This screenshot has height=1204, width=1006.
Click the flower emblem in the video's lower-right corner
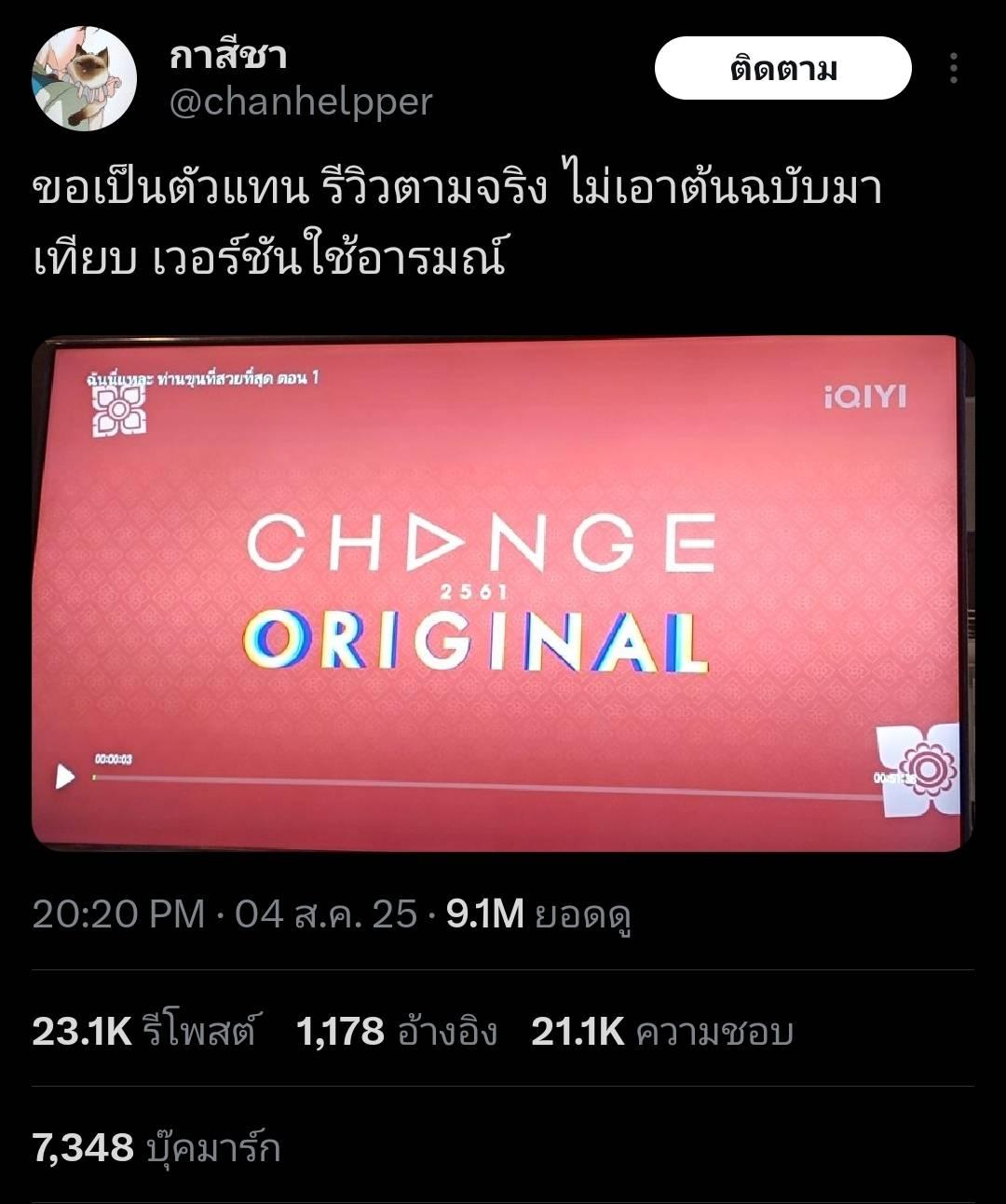(x=918, y=769)
